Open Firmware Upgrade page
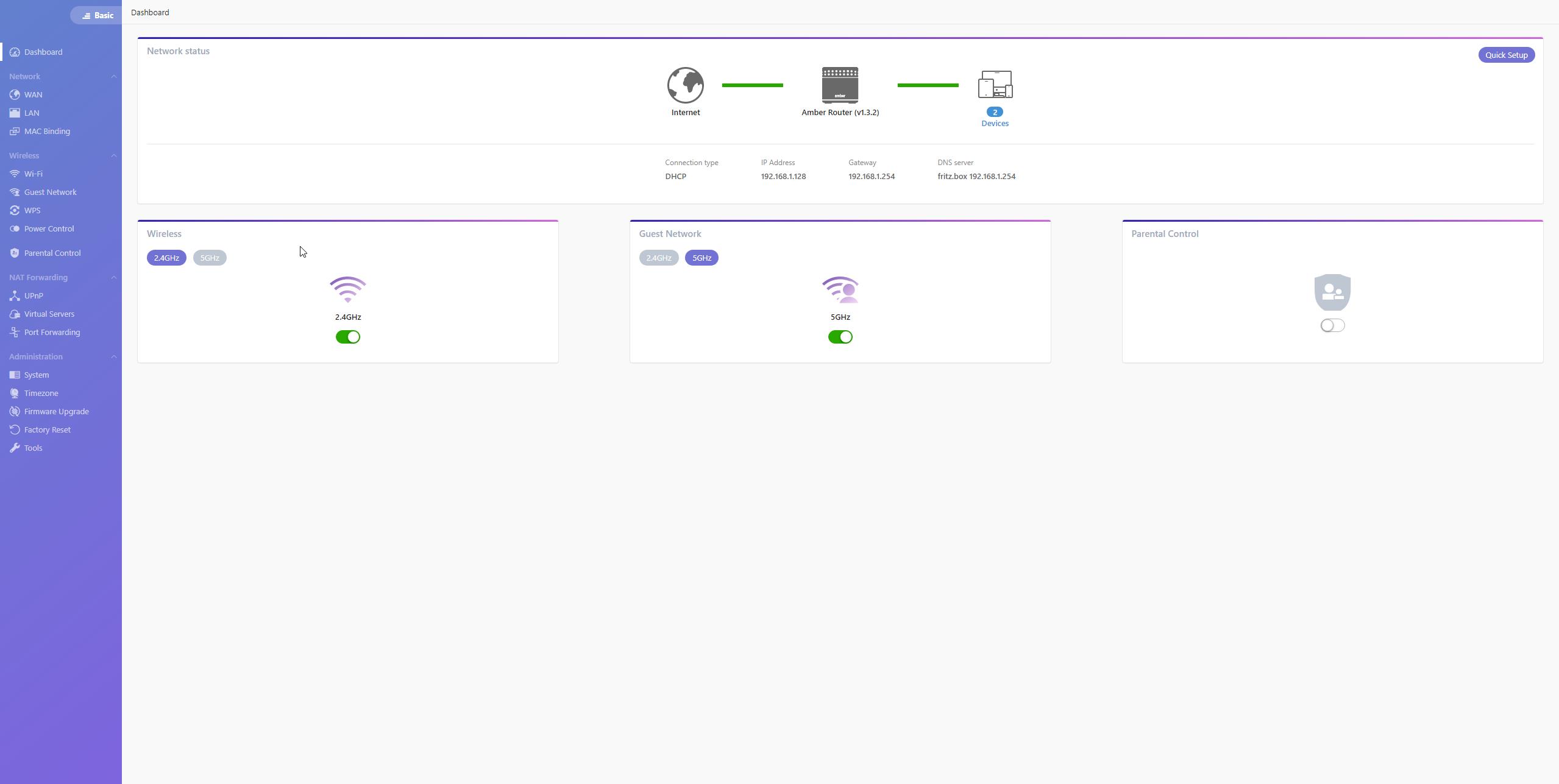1559x784 pixels. (x=56, y=411)
